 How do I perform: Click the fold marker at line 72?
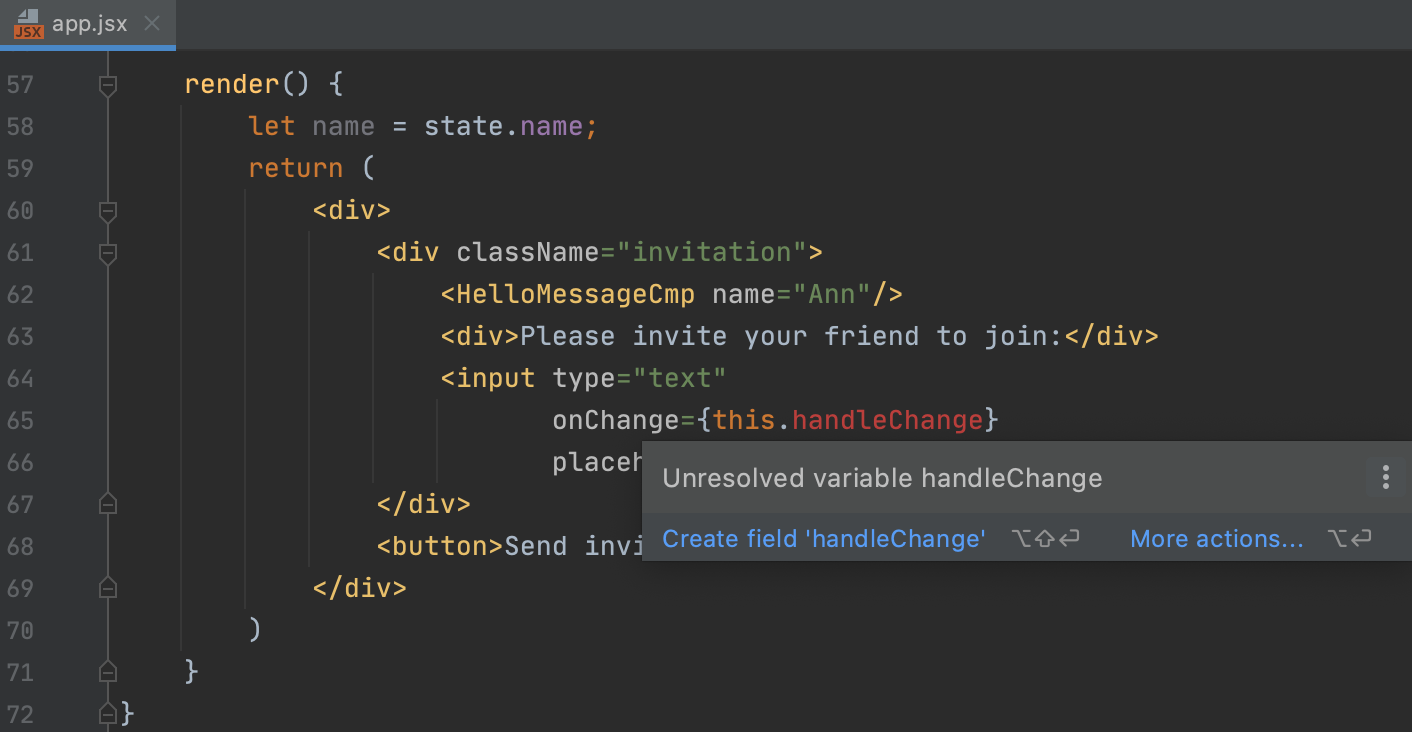pos(107,712)
